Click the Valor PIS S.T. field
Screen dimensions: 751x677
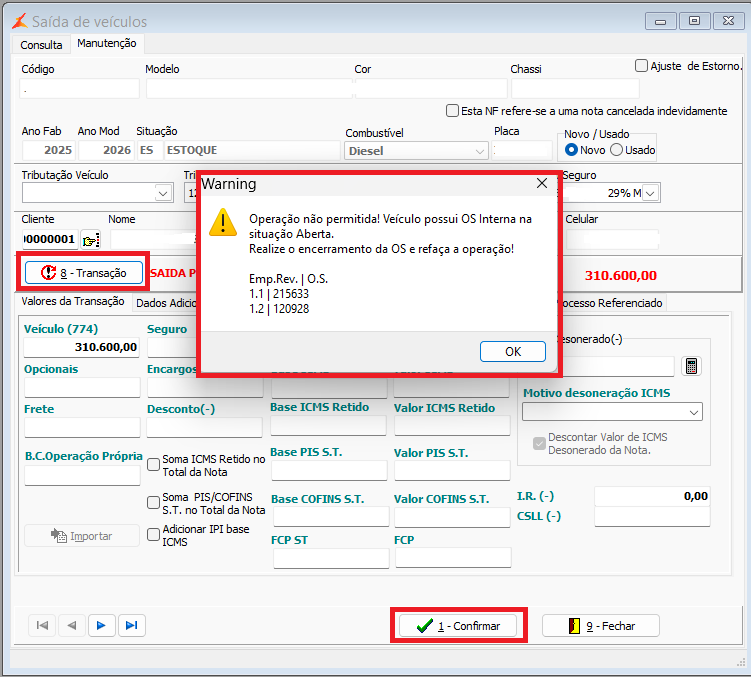(x=452, y=470)
